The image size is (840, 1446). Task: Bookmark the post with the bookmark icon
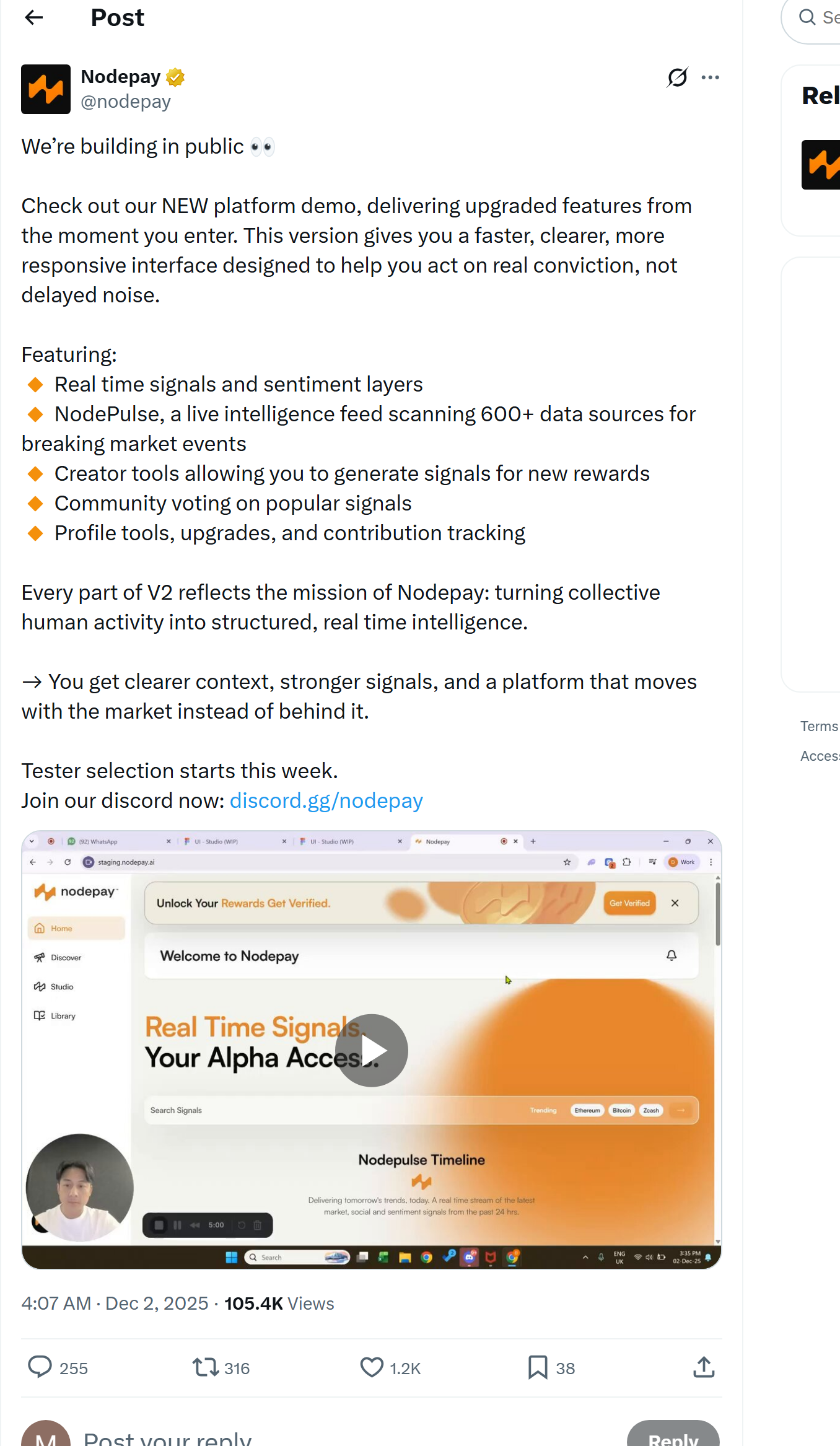536,1367
